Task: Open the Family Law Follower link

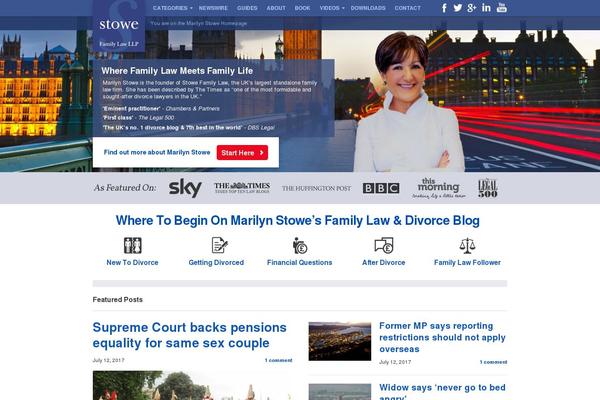Action: tap(467, 263)
